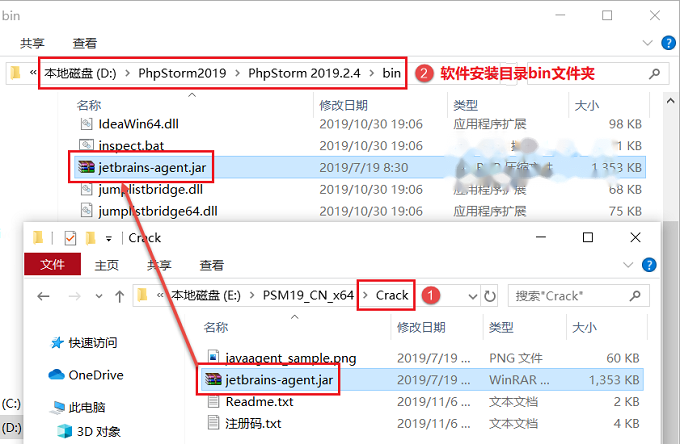Click the 搜索"Crack" search field
Viewport: 680px width, 444px height.
click(579, 296)
